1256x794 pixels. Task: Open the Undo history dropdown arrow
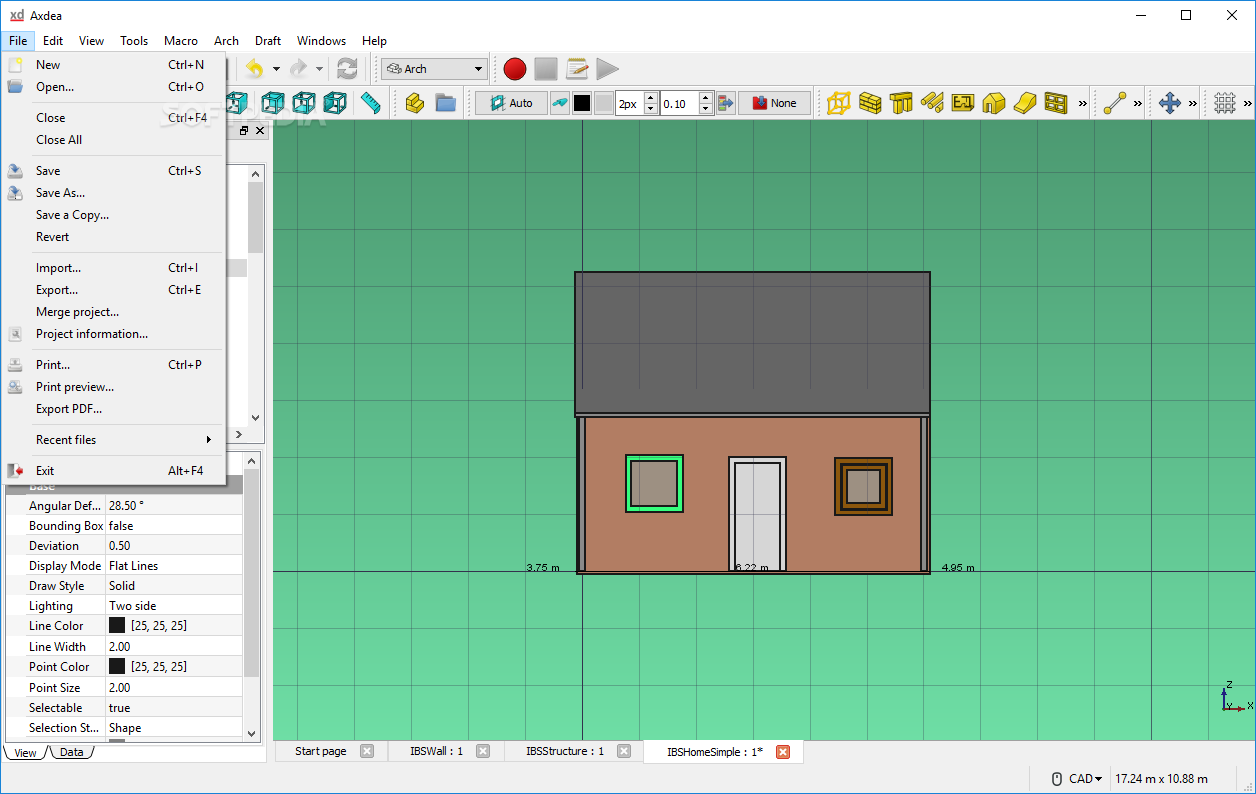(276, 69)
